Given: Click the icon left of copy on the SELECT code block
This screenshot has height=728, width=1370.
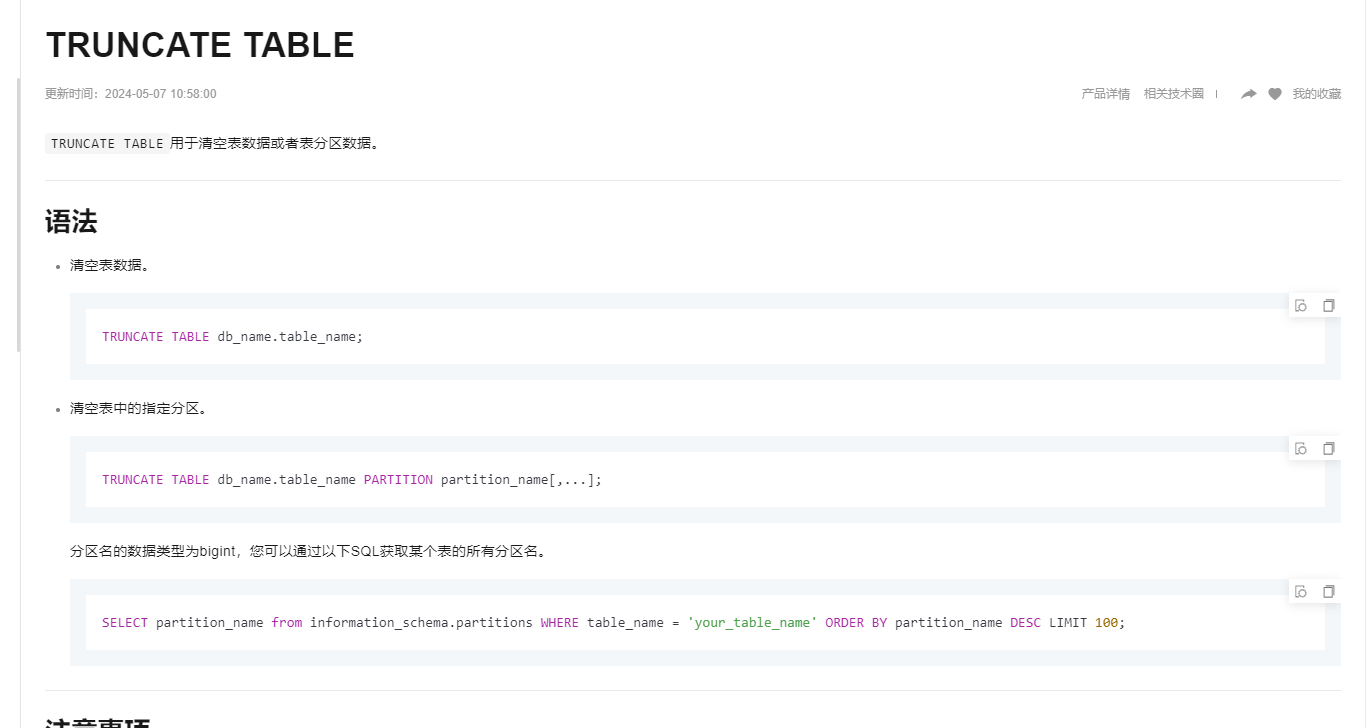Looking at the screenshot, I should [1301, 592].
